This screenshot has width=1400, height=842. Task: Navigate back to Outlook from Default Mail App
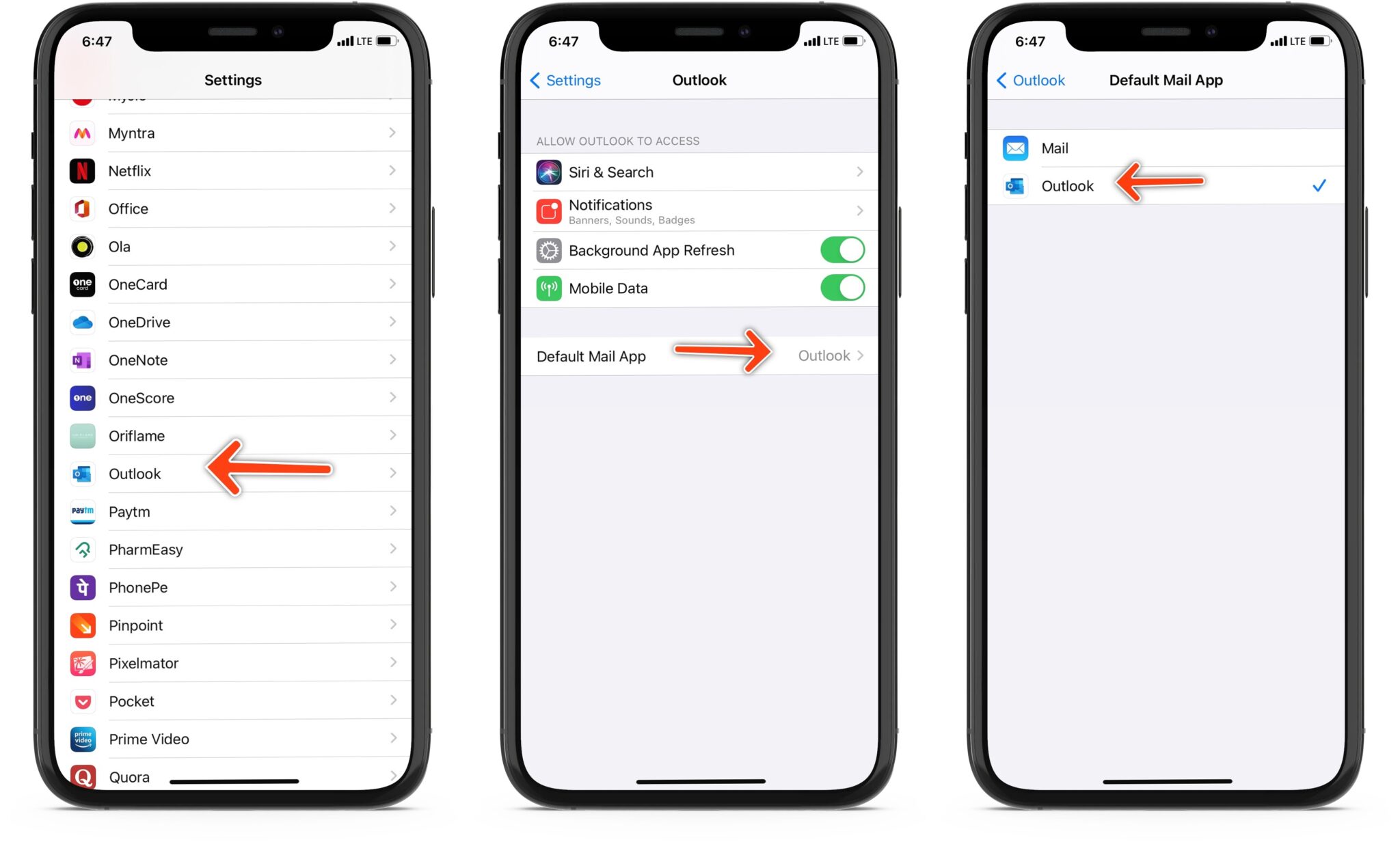click(1010, 80)
